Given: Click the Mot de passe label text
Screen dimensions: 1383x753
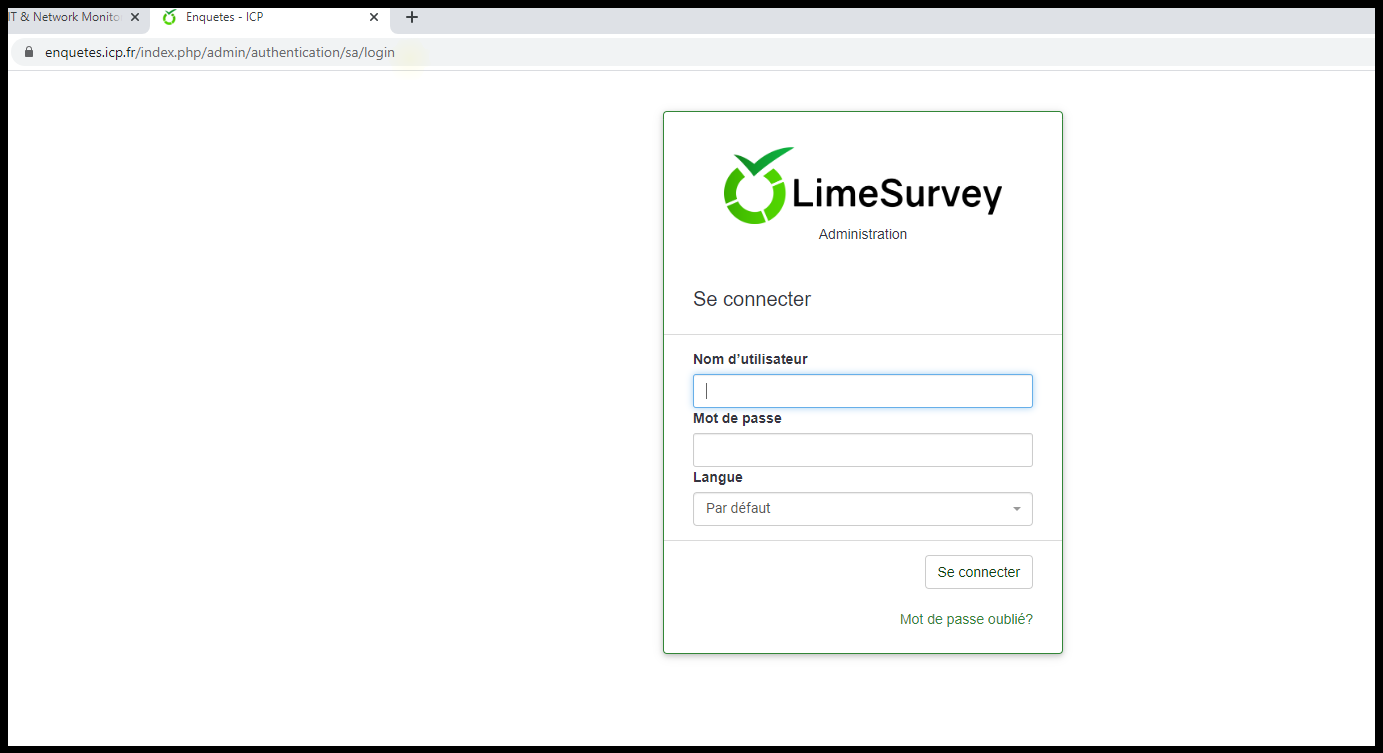Looking at the screenshot, I should coord(737,418).
